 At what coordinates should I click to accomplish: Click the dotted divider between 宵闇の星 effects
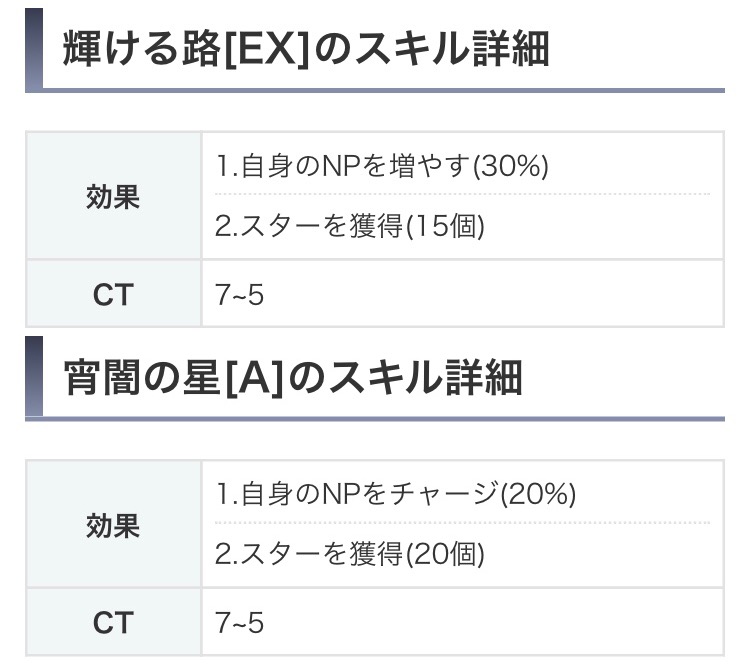[x=462, y=522]
